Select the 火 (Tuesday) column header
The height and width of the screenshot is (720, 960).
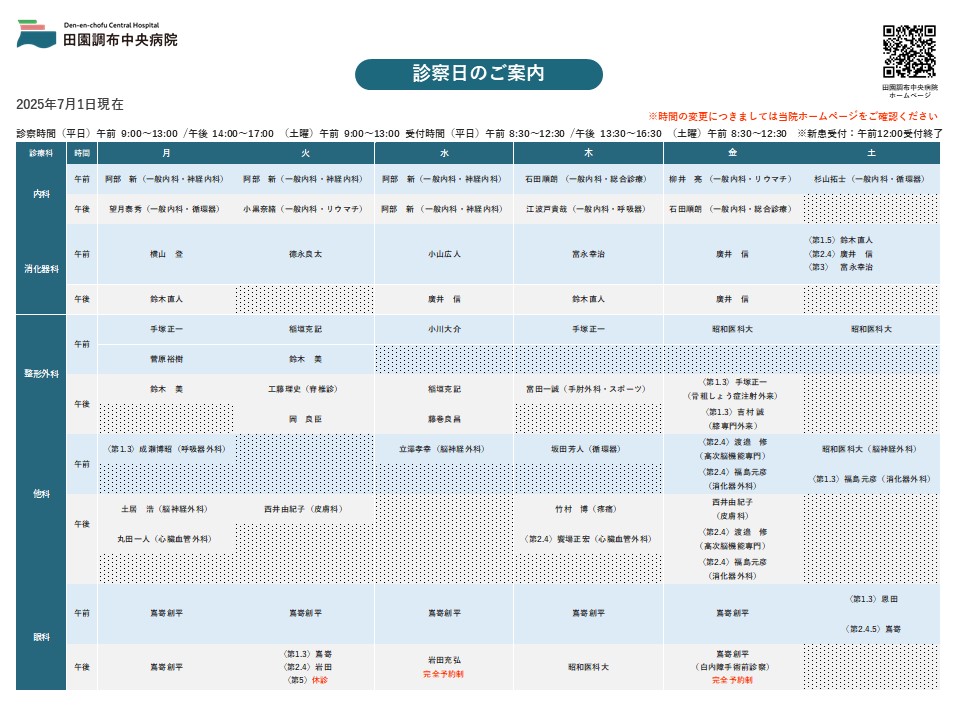(305, 153)
